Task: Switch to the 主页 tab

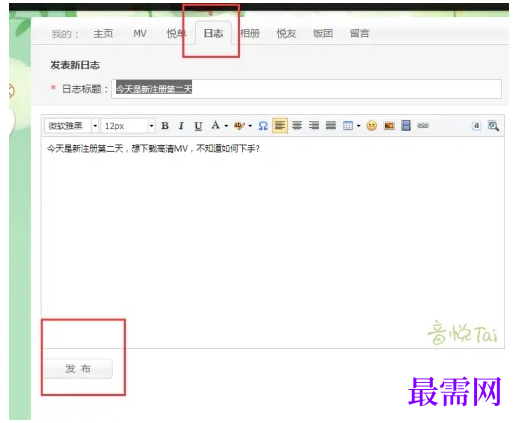Action: click(103, 33)
